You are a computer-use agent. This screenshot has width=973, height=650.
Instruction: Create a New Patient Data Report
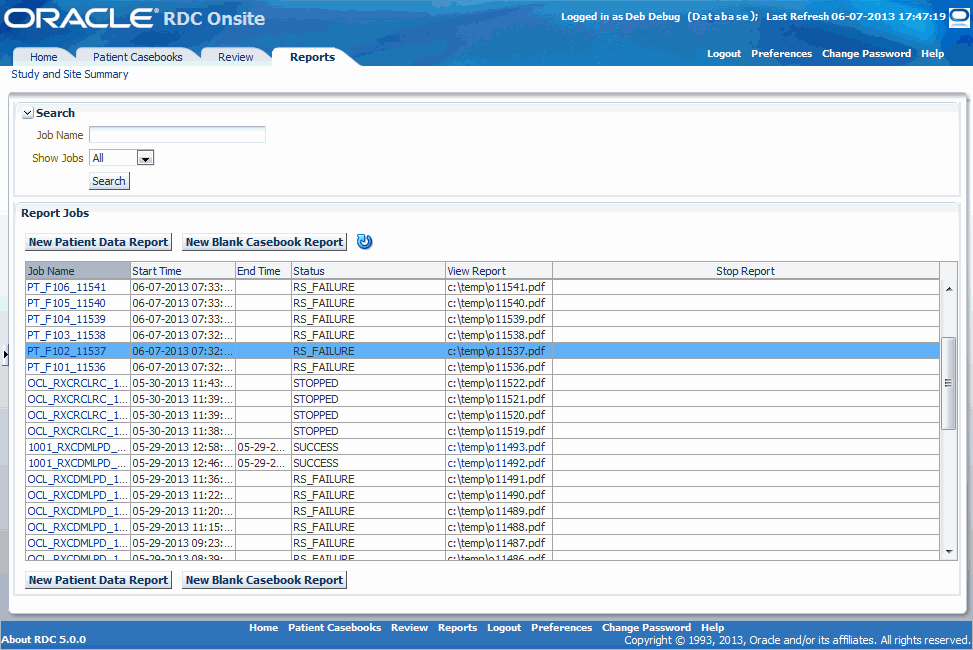point(97,241)
